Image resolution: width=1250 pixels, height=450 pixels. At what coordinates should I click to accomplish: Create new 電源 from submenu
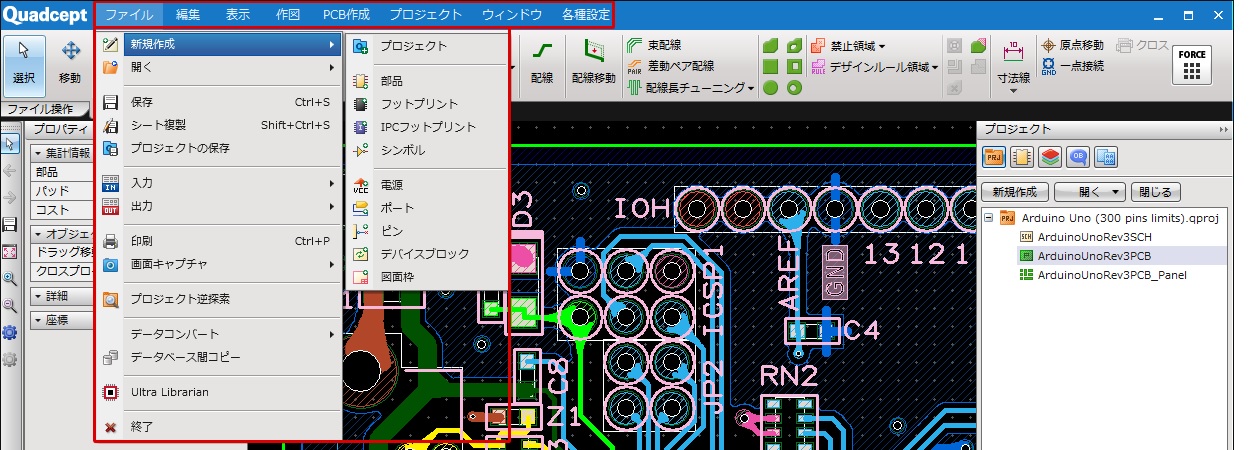tap(427, 185)
